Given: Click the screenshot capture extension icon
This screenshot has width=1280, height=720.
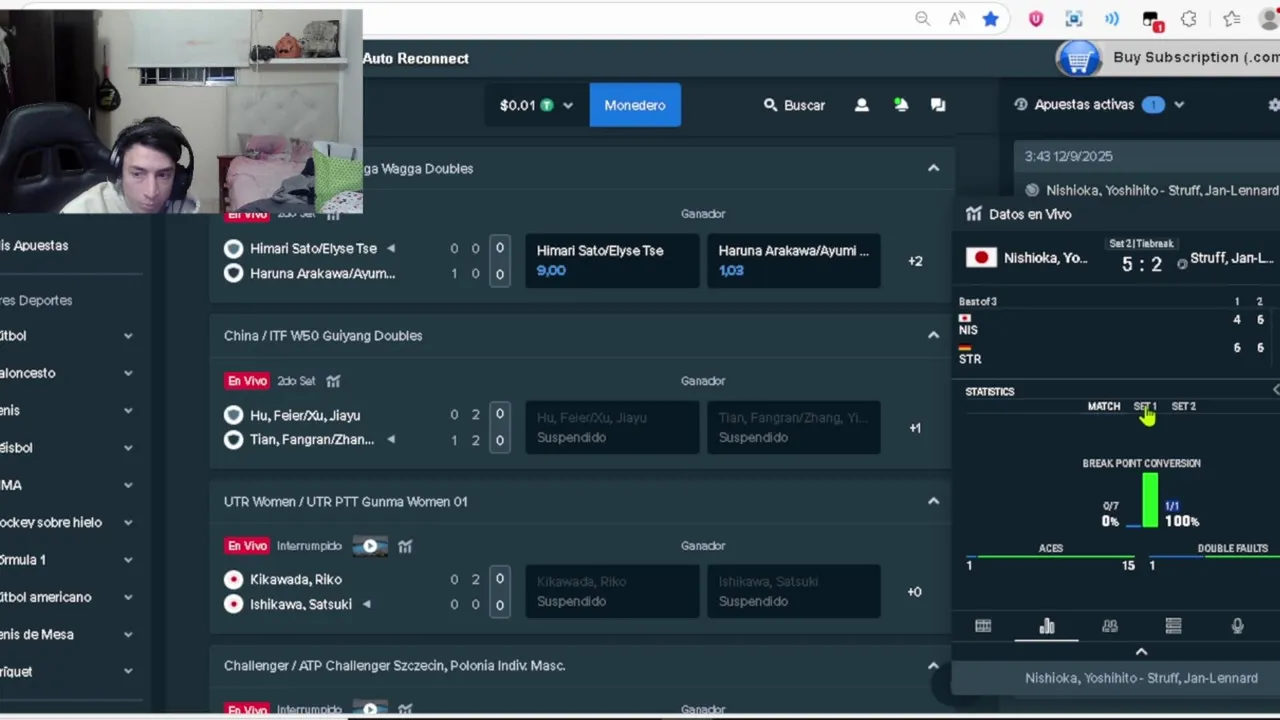Looking at the screenshot, I should pyautogui.click(x=1074, y=19).
